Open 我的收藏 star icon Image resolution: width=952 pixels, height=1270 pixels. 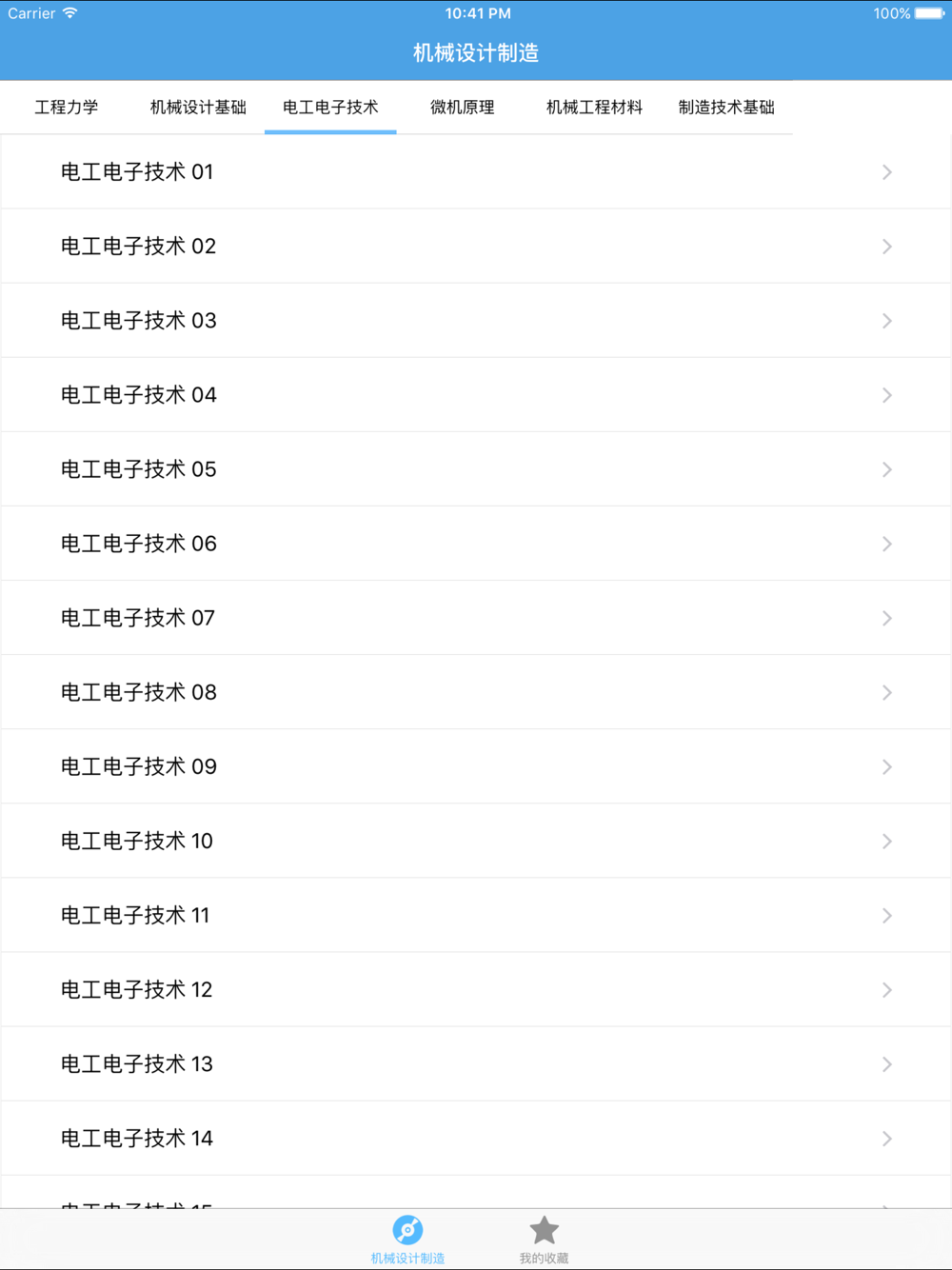click(544, 1230)
